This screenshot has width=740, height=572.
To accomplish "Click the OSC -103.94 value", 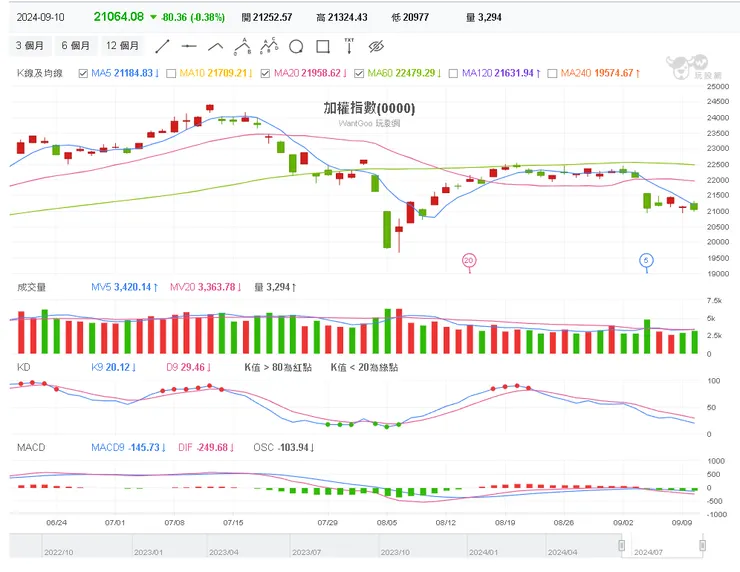I will 284,447.
